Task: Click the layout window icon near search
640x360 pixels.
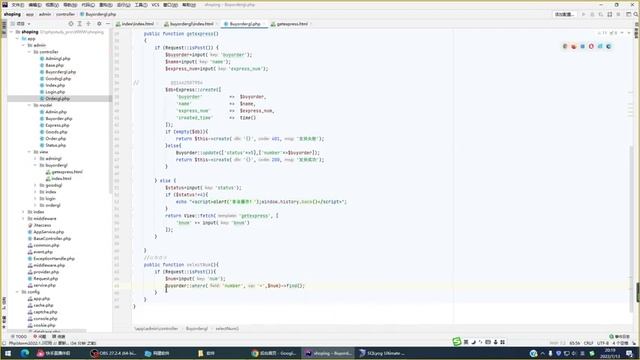Action: [x=629, y=14]
